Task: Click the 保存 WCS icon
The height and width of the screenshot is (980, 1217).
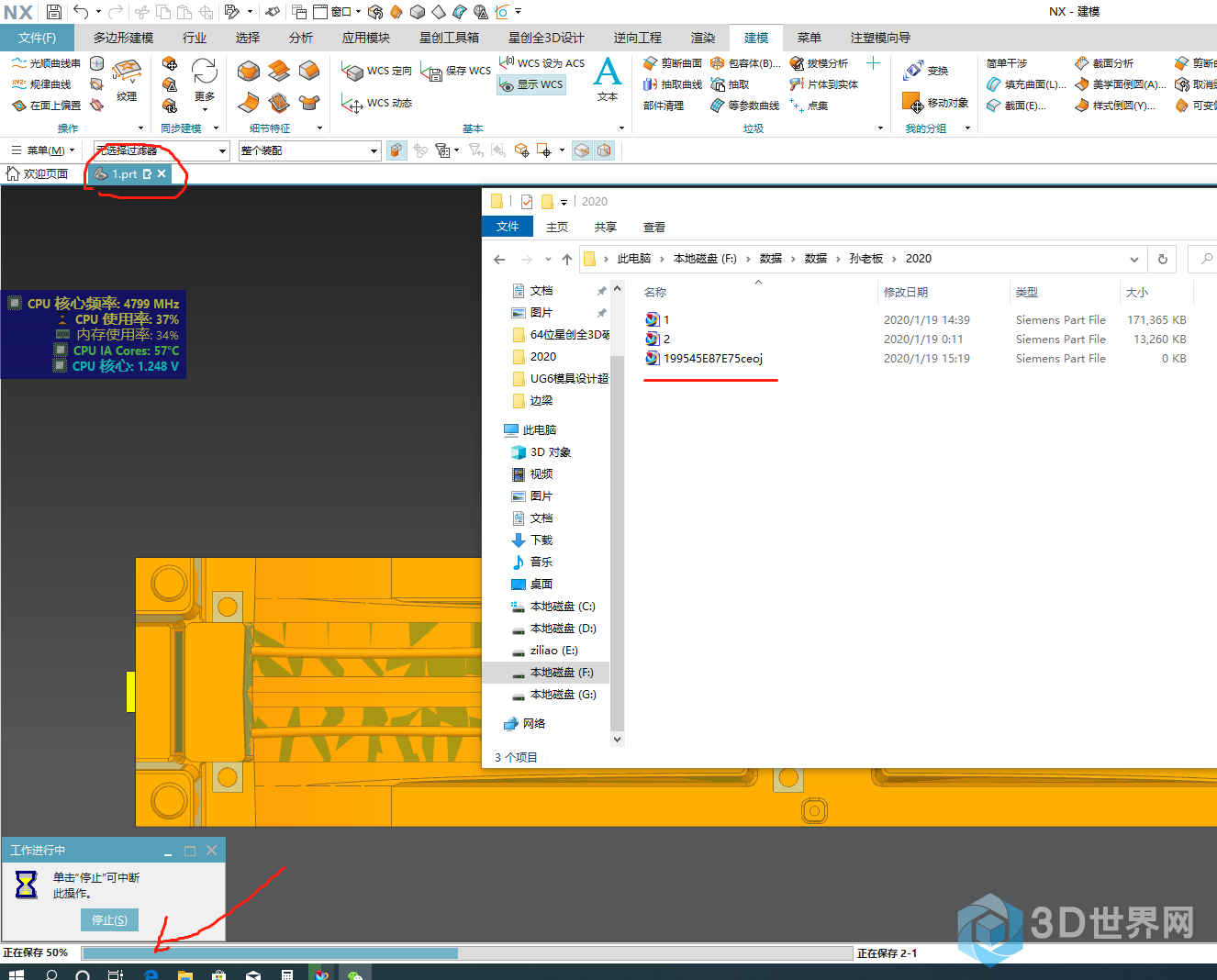Action: [x=455, y=71]
